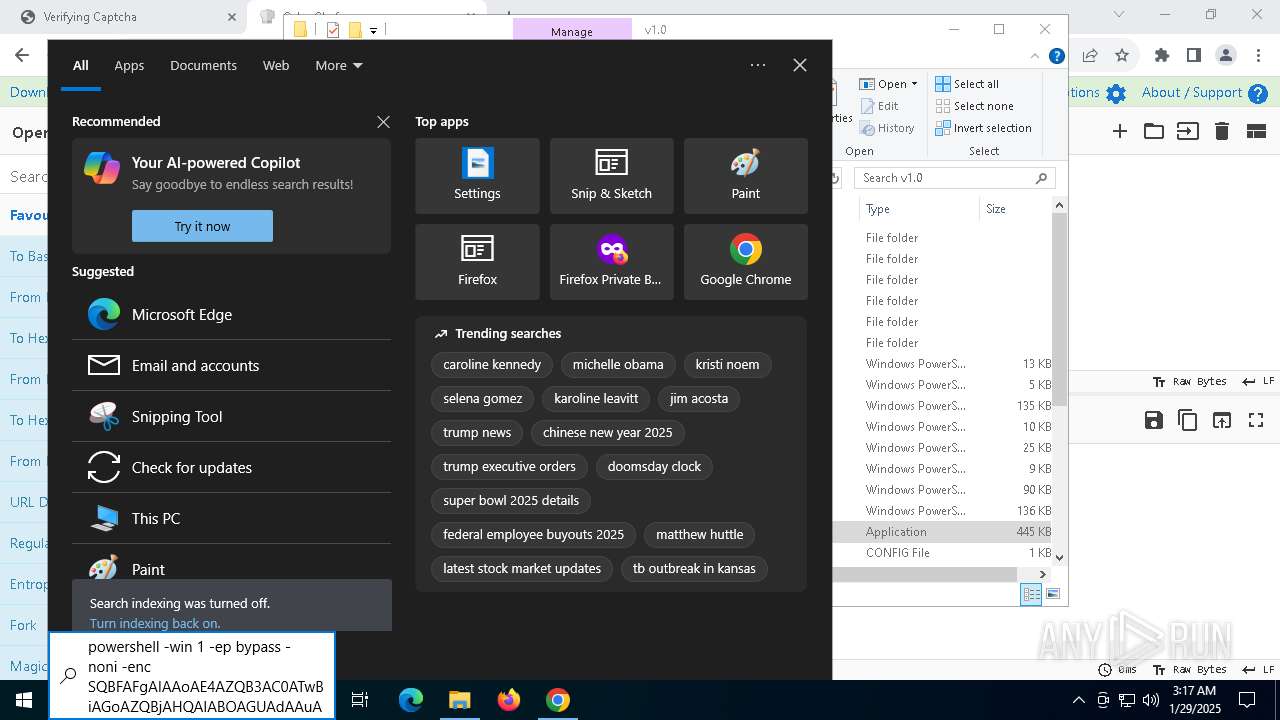Switch Explorer to large icons view button
Image resolution: width=1280 pixels, height=720 pixels.
(1052, 594)
